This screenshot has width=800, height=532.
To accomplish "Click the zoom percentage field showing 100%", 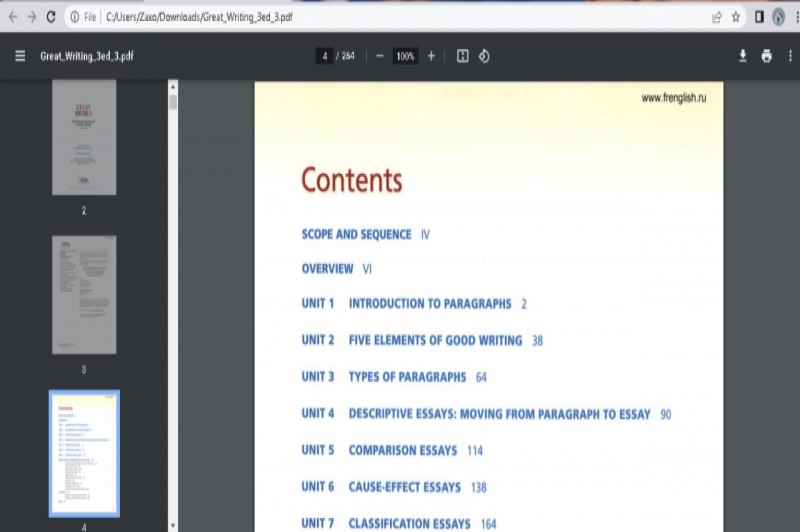I will [405, 56].
